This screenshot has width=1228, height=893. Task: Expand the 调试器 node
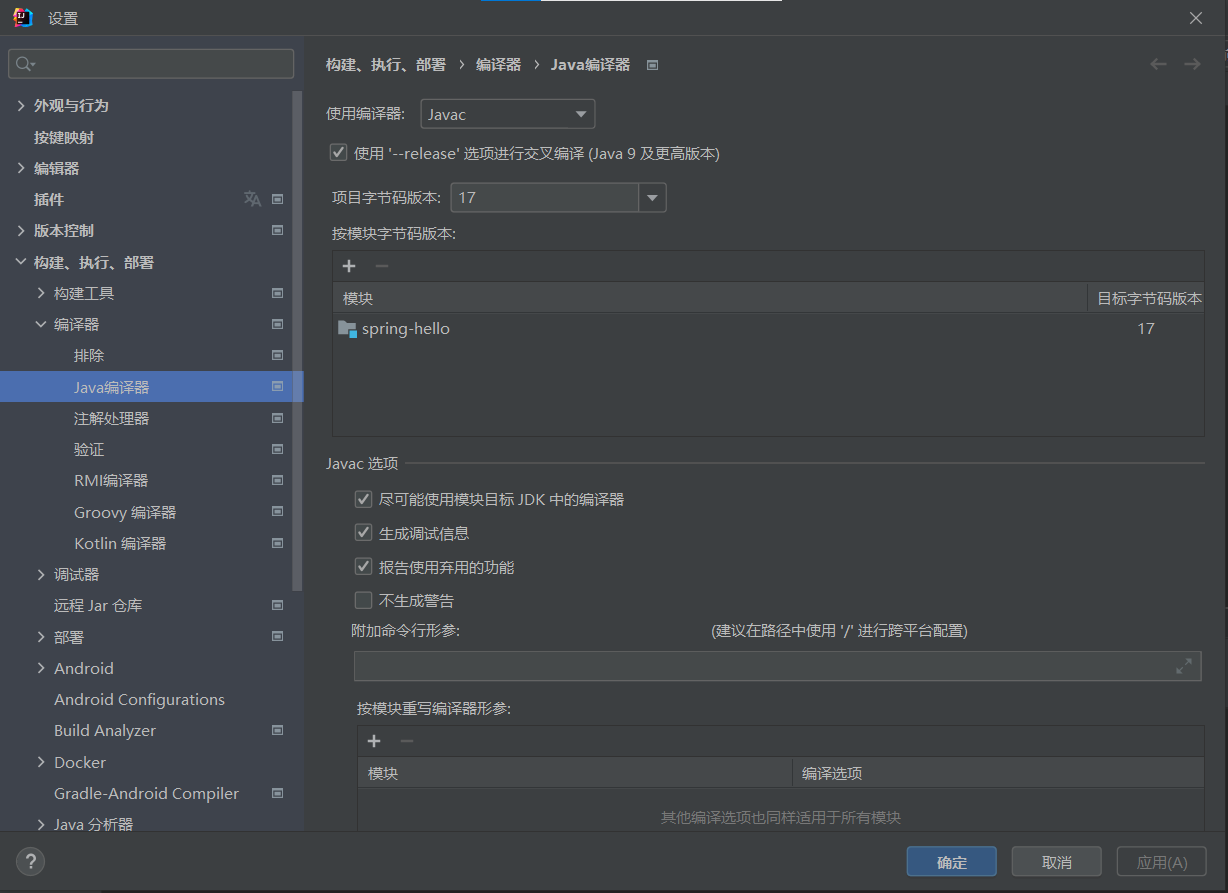point(41,574)
